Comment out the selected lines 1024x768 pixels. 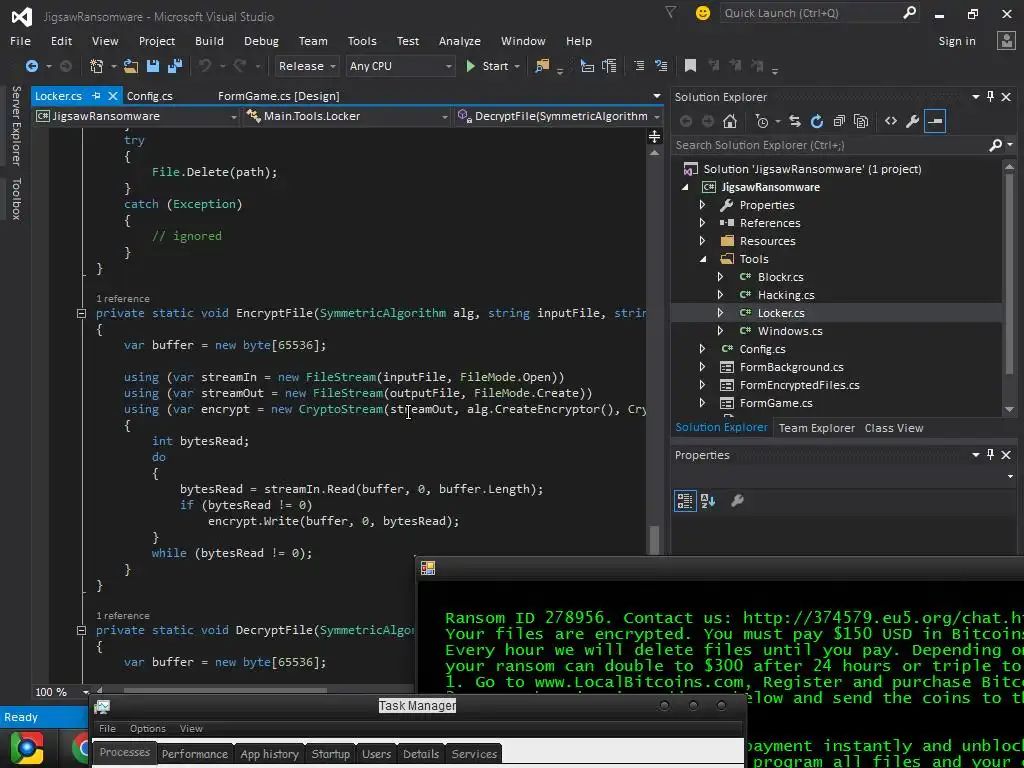(639, 66)
